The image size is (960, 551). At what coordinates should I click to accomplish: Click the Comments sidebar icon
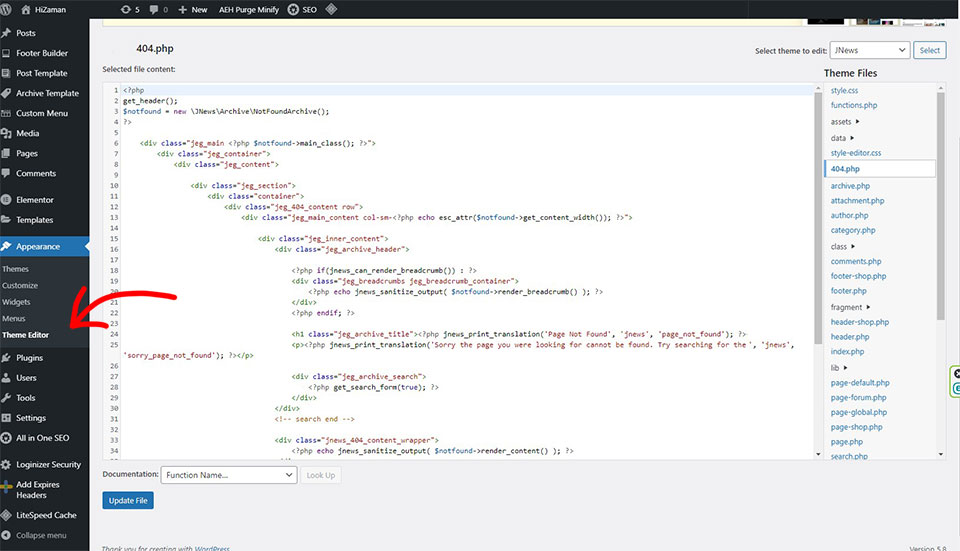(x=6, y=173)
